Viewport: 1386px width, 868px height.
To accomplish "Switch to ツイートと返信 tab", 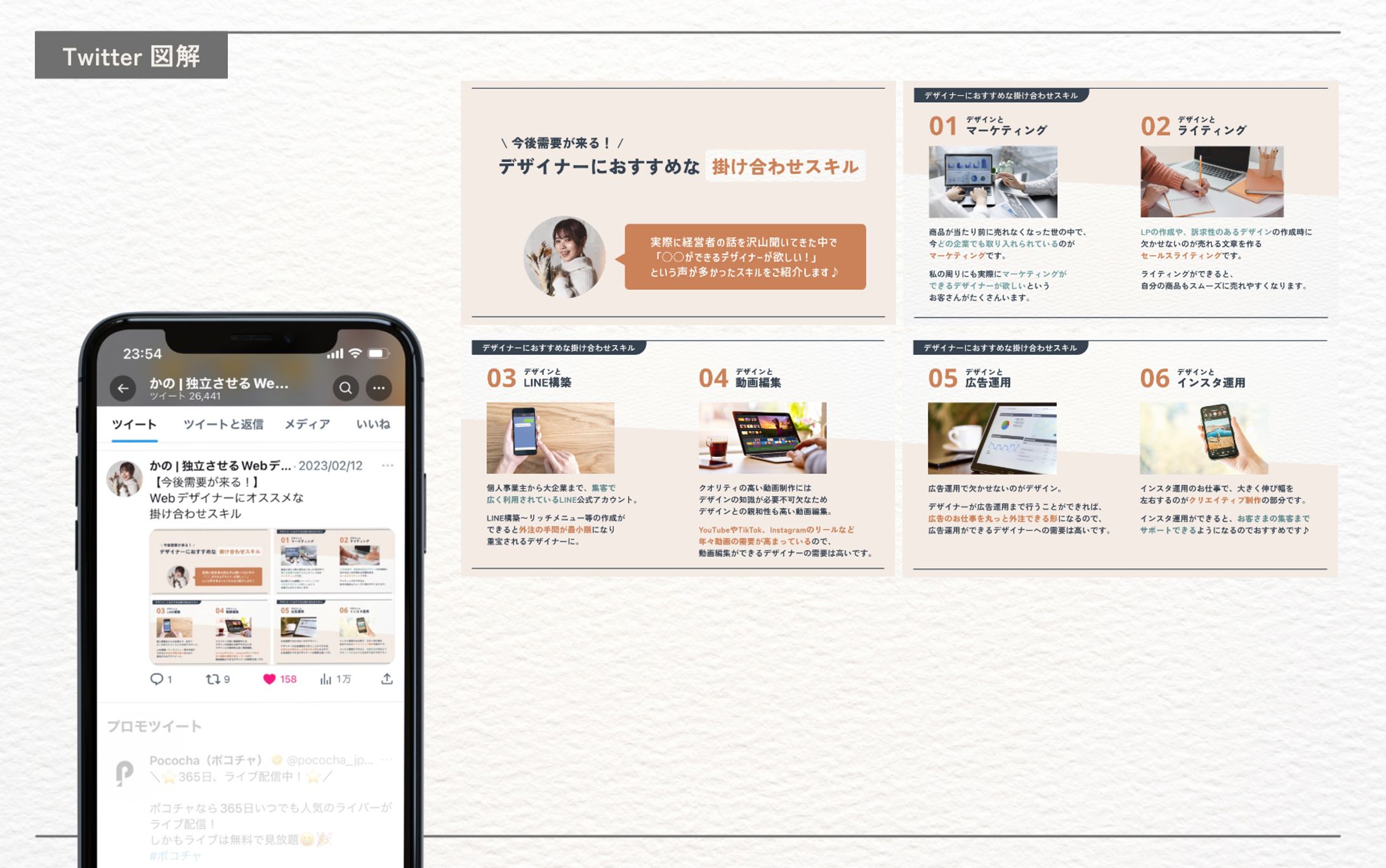I will 223,424.
